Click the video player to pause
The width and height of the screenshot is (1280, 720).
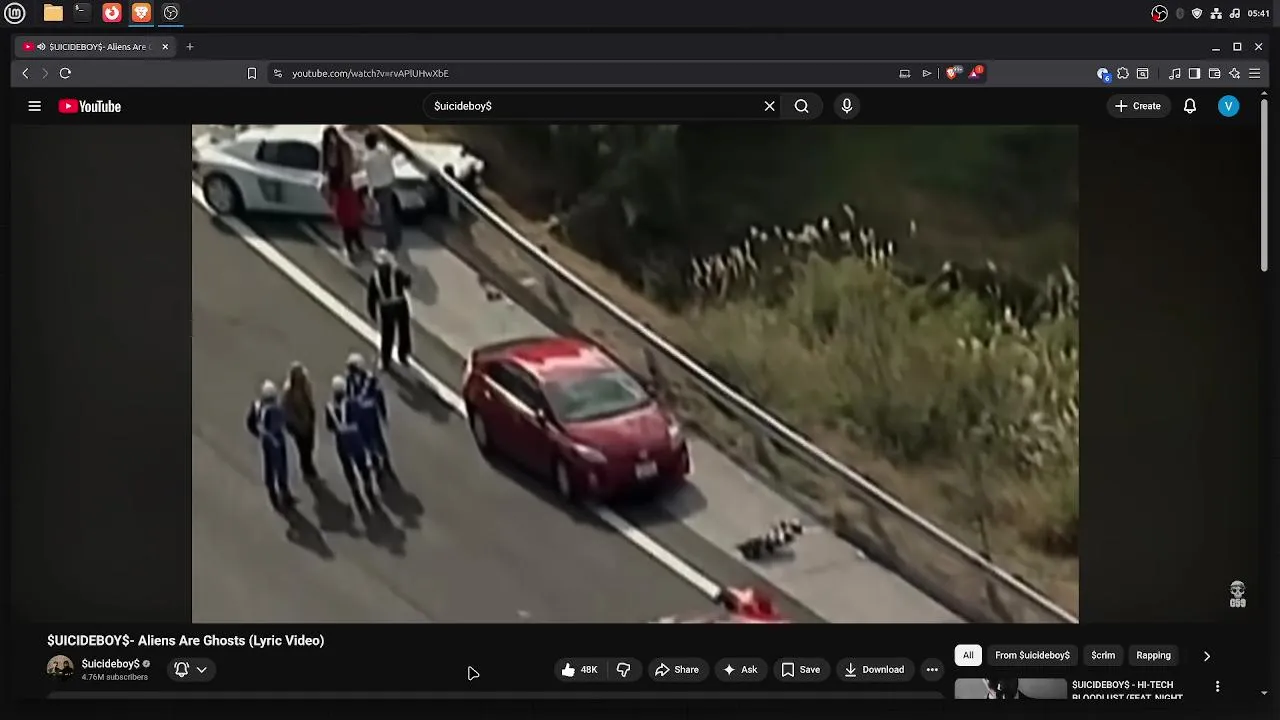(635, 373)
